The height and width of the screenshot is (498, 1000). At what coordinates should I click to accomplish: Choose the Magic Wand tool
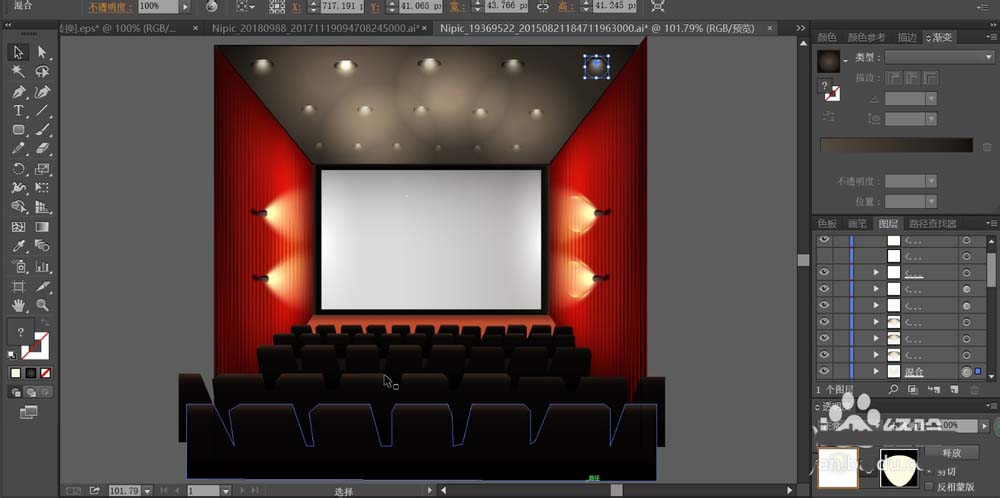coord(18,71)
